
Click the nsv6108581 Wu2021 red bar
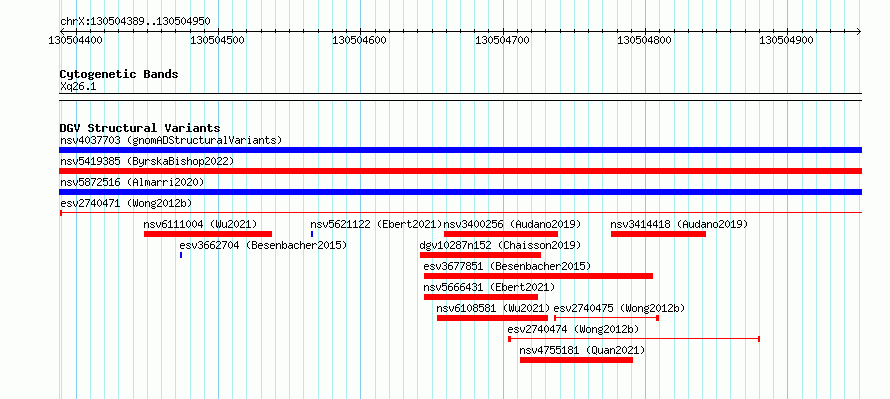click(x=492, y=318)
